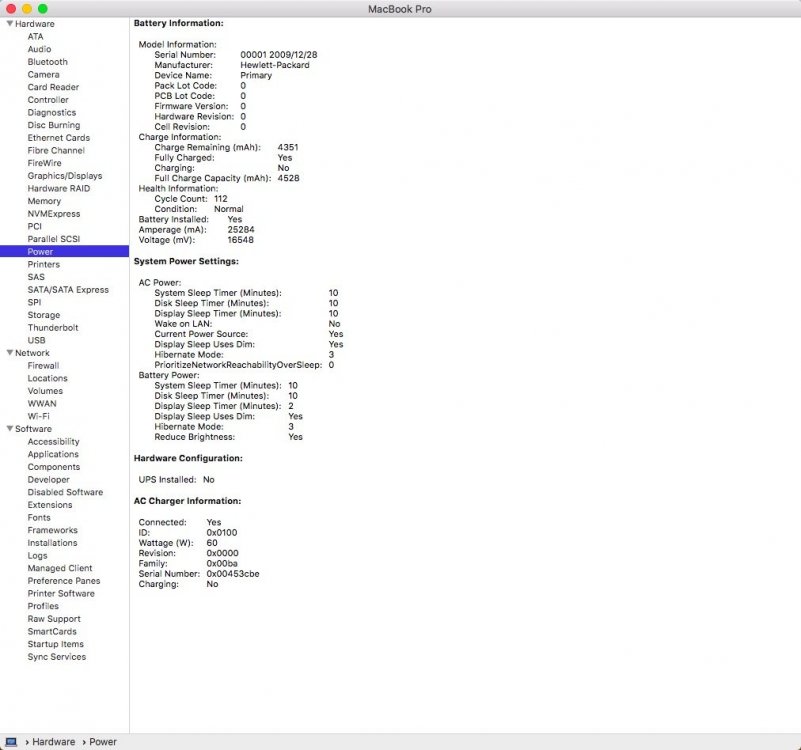Select NVMExpress in the sidebar

(x=54, y=214)
